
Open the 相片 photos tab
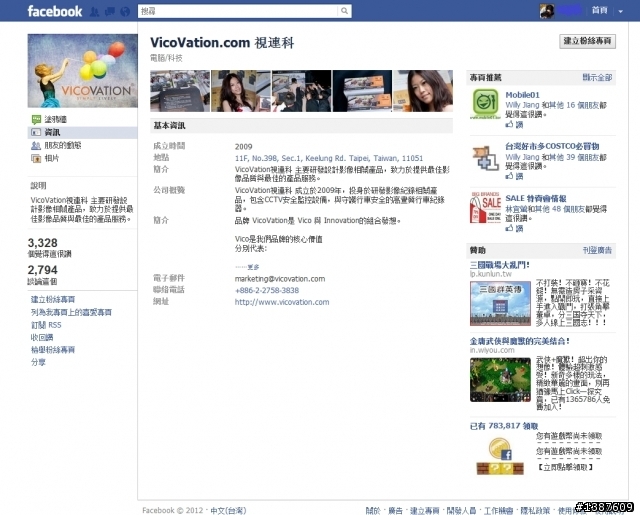[x=52, y=158]
